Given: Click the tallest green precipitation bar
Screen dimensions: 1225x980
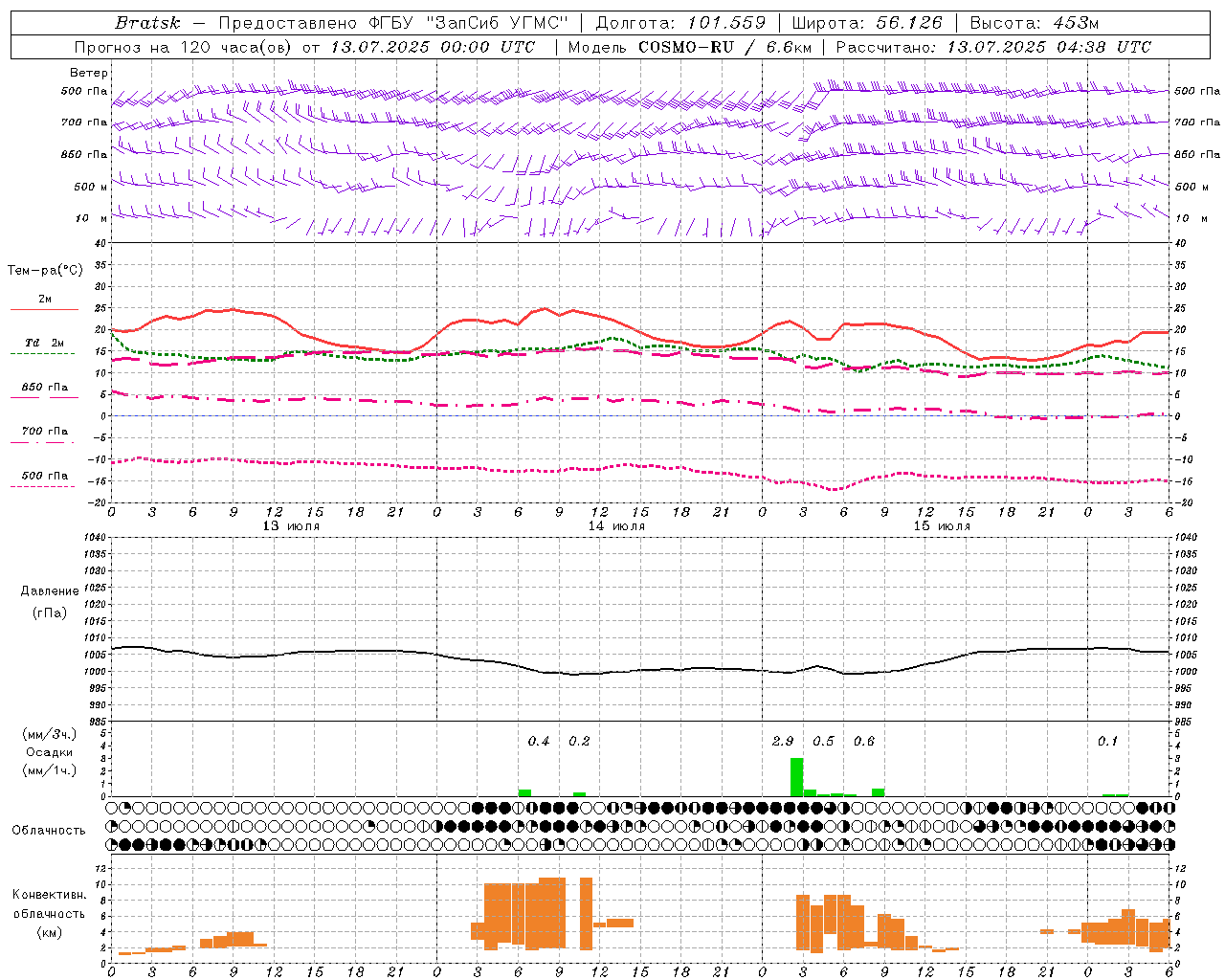Looking at the screenshot, I should [796, 777].
